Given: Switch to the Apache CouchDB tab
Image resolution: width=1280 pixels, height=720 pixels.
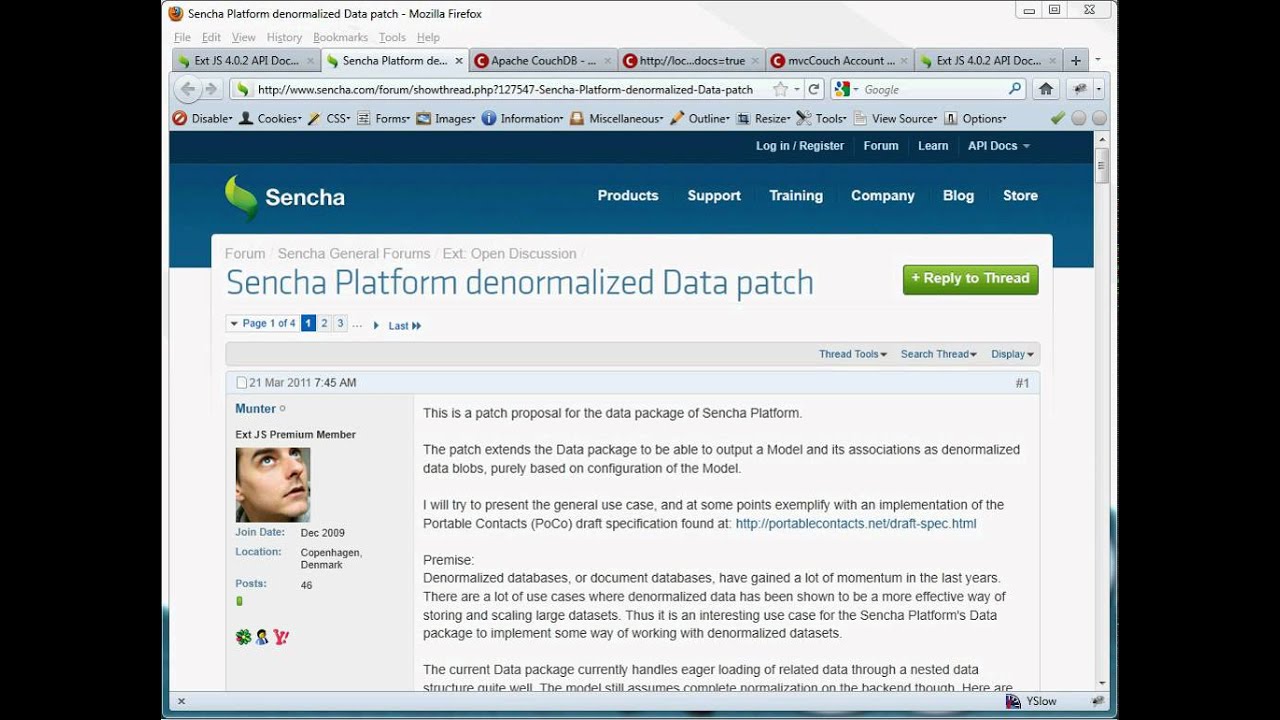Looking at the screenshot, I should 541,61.
